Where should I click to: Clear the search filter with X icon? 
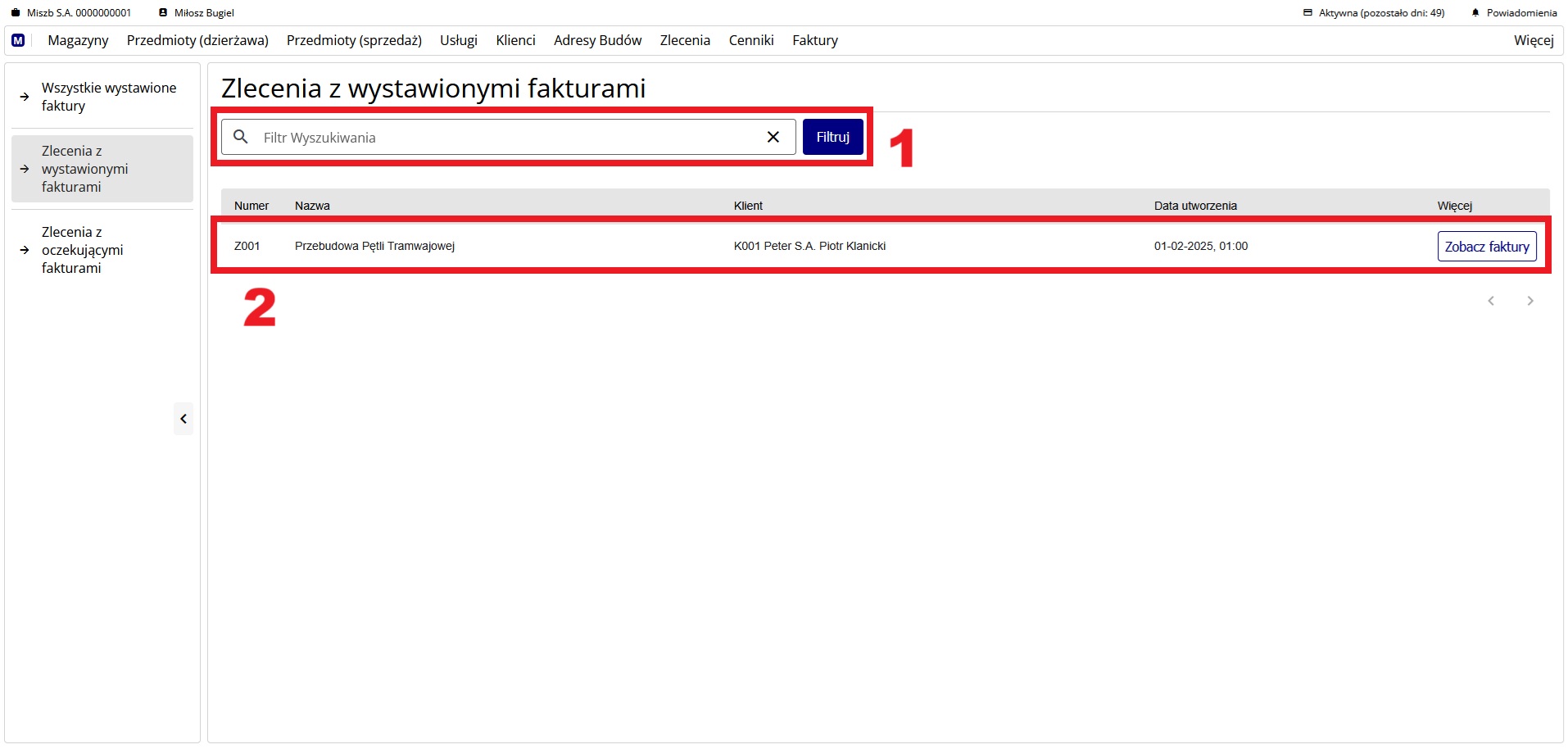click(773, 137)
